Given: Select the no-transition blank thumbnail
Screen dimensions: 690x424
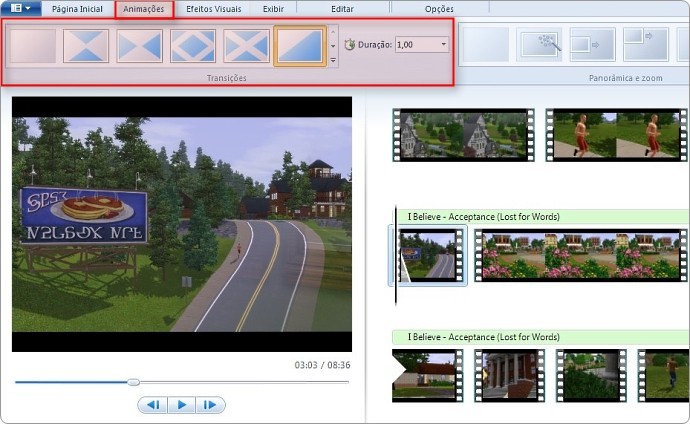Looking at the screenshot, I should pyautogui.click(x=33, y=46).
